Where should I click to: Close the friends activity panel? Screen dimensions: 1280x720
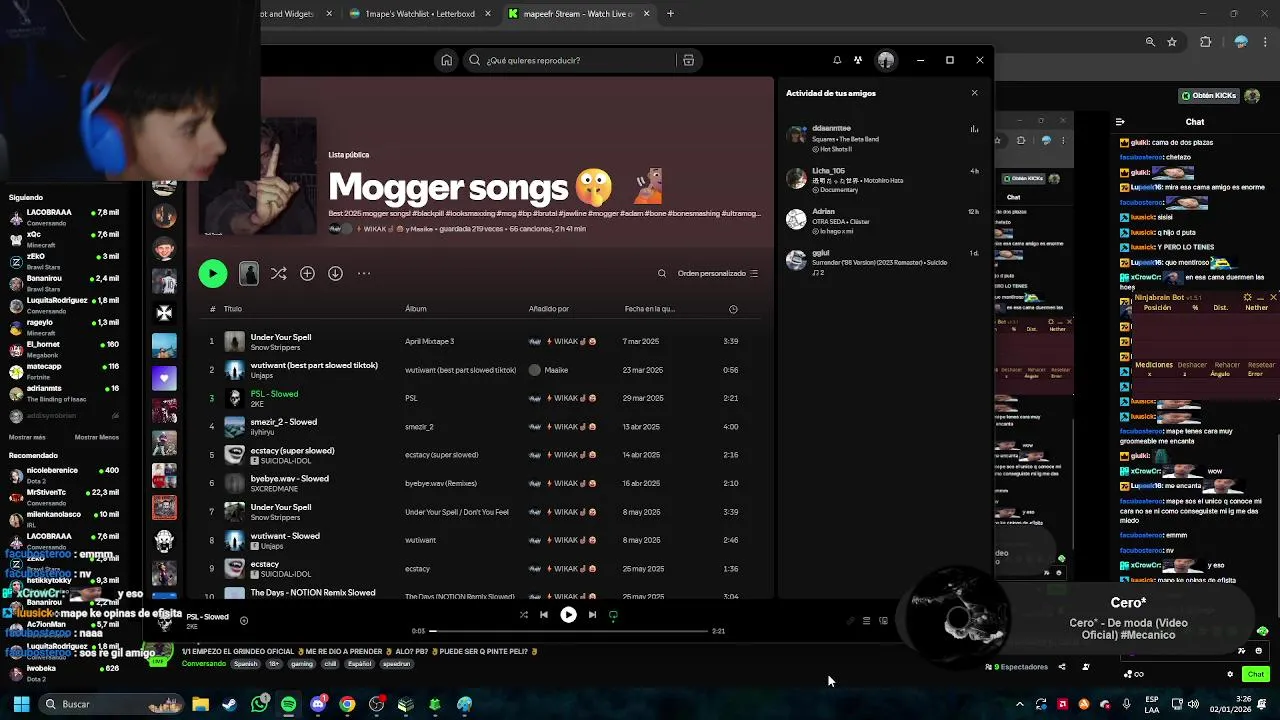tap(975, 93)
